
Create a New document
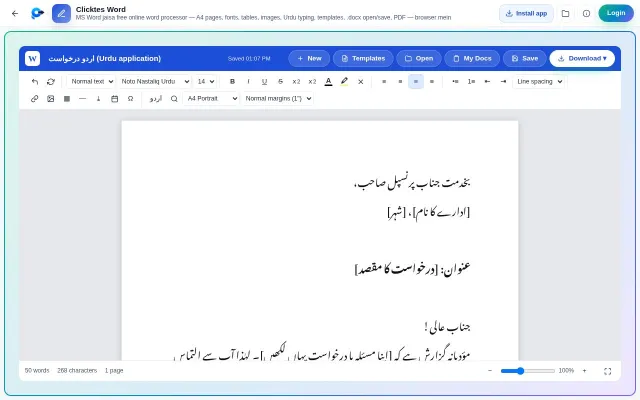[x=309, y=58]
